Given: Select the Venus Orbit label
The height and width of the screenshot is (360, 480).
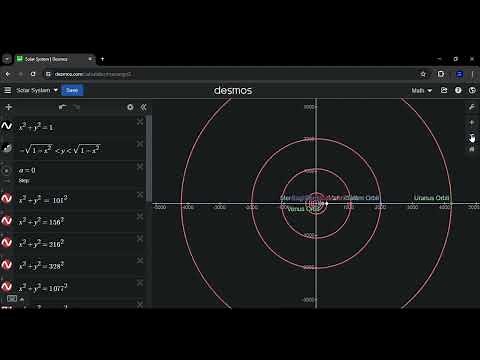Looking at the screenshot, I should pyautogui.click(x=303, y=209).
